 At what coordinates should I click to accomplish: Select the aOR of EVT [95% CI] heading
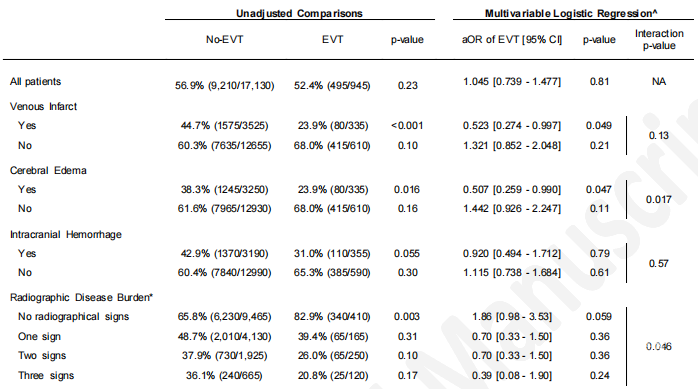point(512,40)
